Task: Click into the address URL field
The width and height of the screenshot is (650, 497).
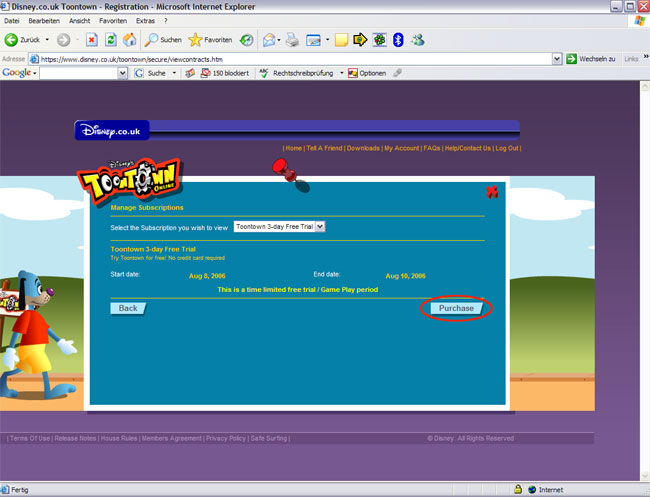Action: pos(291,59)
